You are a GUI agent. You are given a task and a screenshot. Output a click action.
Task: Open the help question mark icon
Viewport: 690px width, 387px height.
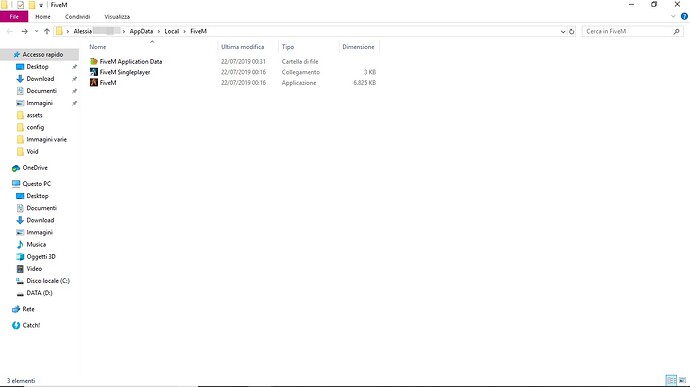[684, 17]
